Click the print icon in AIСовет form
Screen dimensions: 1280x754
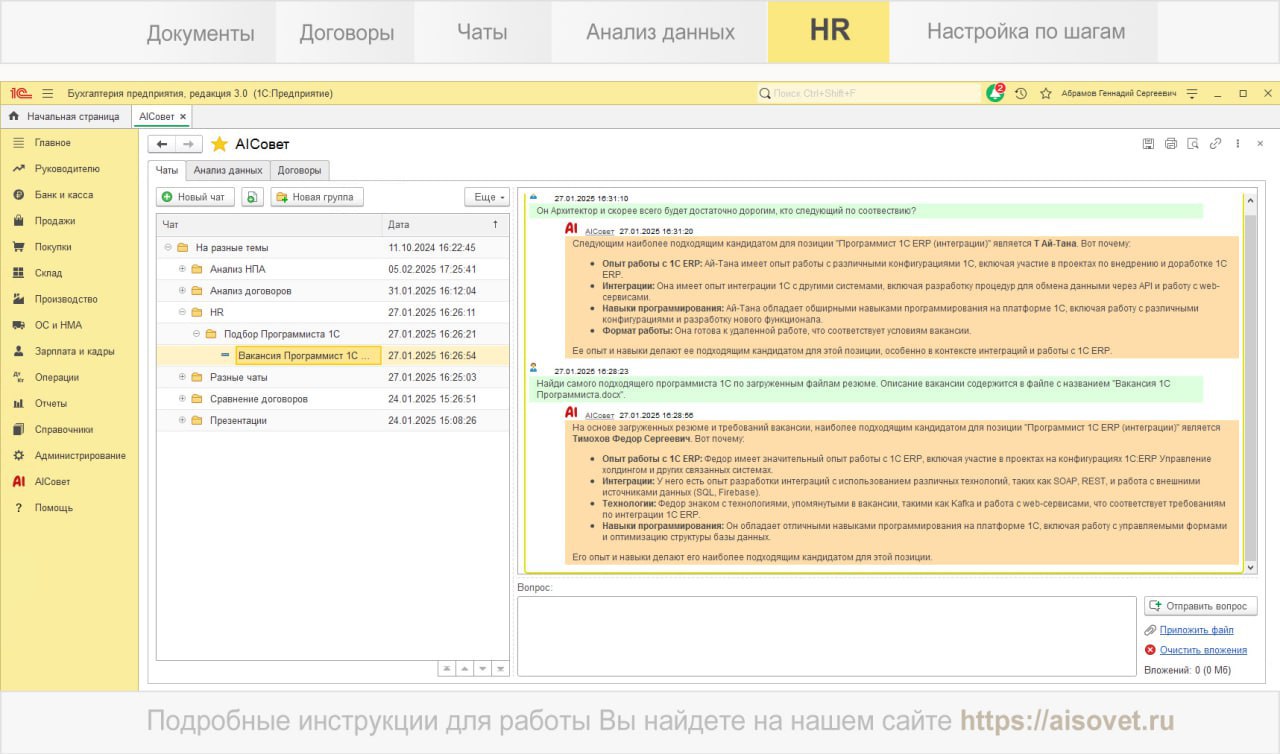(1171, 143)
